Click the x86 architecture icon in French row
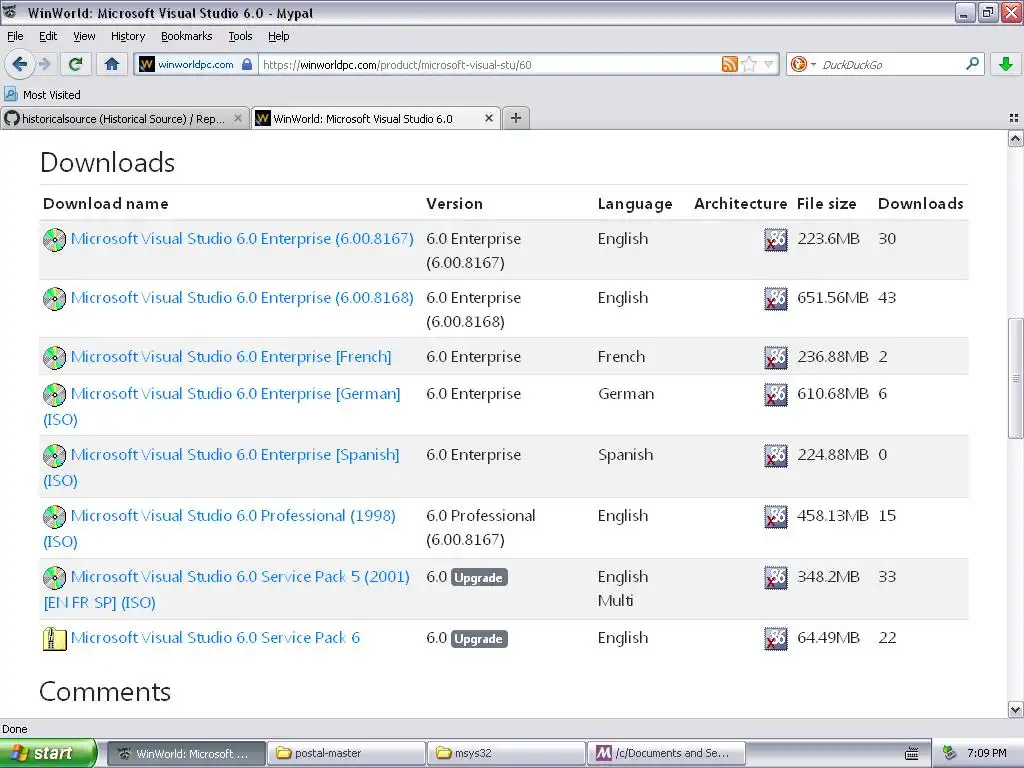The width and height of the screenshot is (1024, 768). [x=776, y=358]
